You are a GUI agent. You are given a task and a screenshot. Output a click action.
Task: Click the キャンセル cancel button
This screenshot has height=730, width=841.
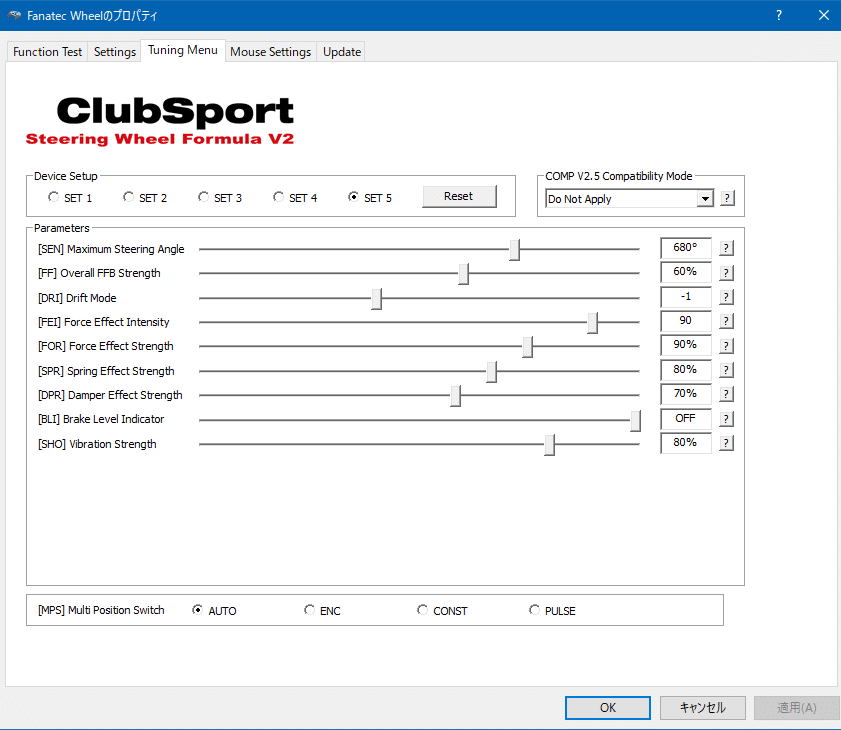pyautogui.click(x=703, y=708)
